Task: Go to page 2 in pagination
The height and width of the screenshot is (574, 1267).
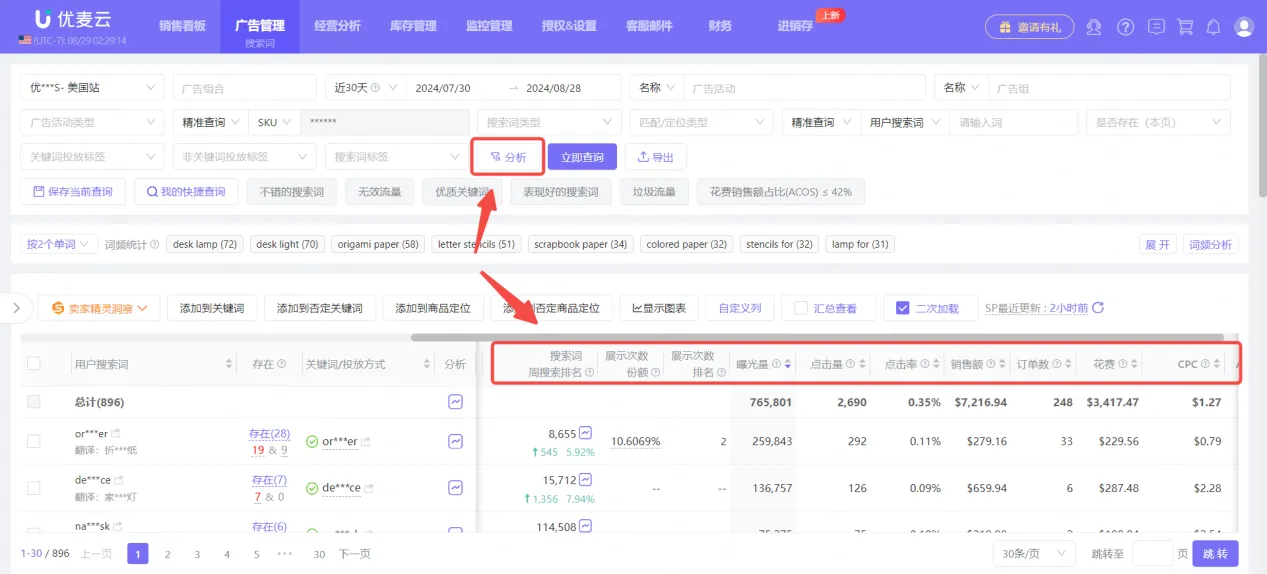Action: [167, 553]
